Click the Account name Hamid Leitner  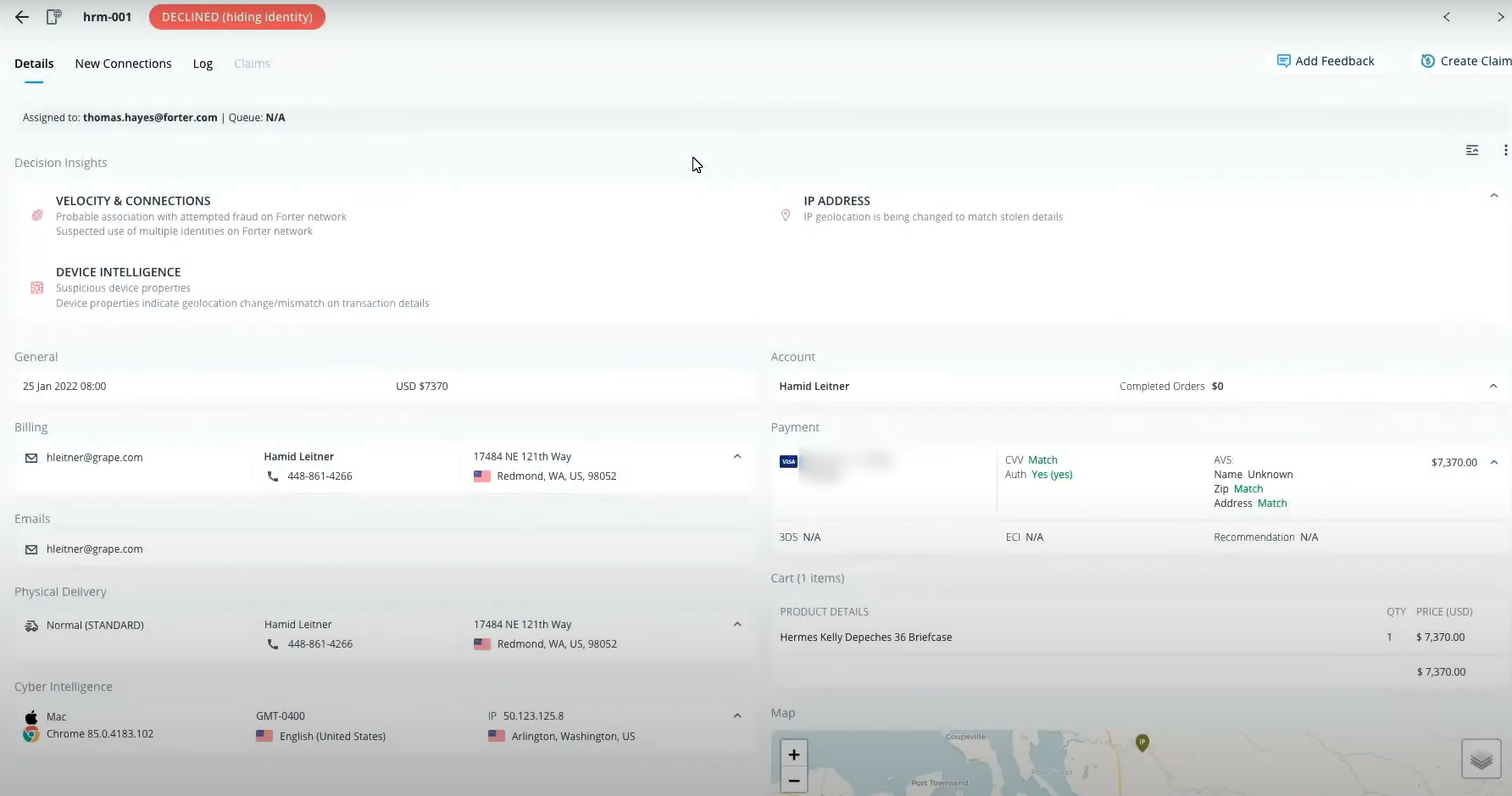coord(814,387)
